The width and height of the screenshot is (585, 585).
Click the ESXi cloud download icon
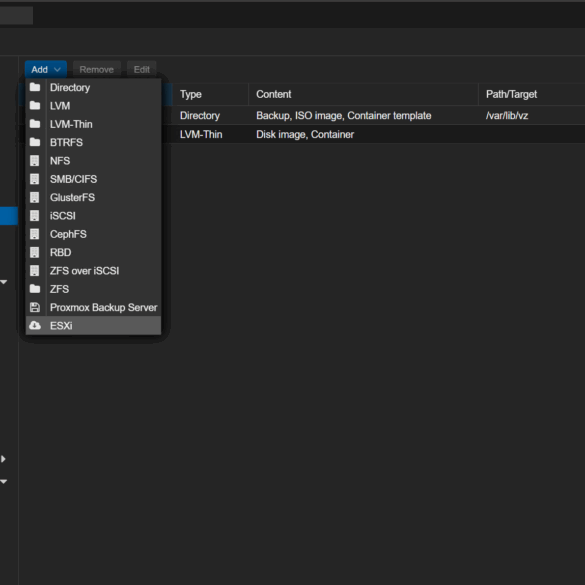pyautogui.click(x=35, y=325)
